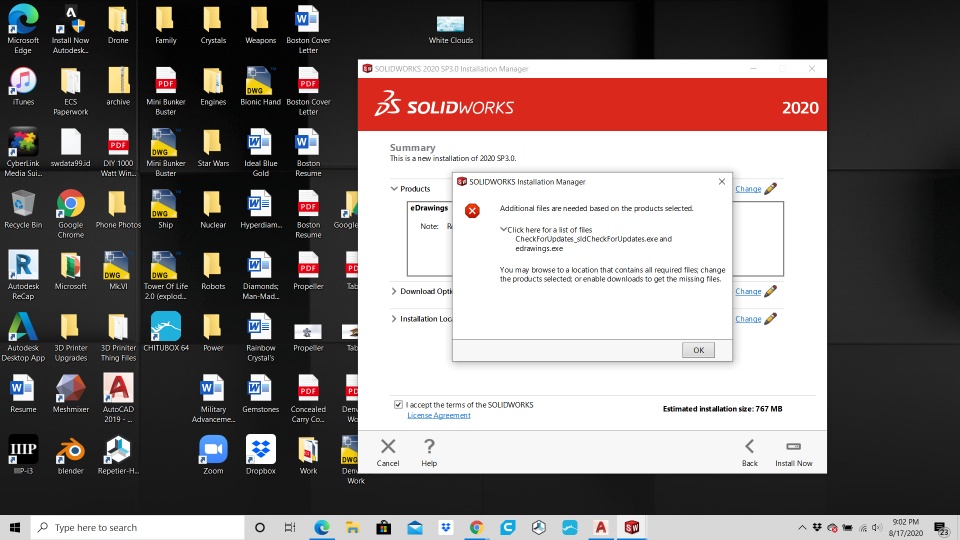Select the AutoCAD 2019 desktop icon
This screenshot has width=960, height=540.
pos(118,398)
